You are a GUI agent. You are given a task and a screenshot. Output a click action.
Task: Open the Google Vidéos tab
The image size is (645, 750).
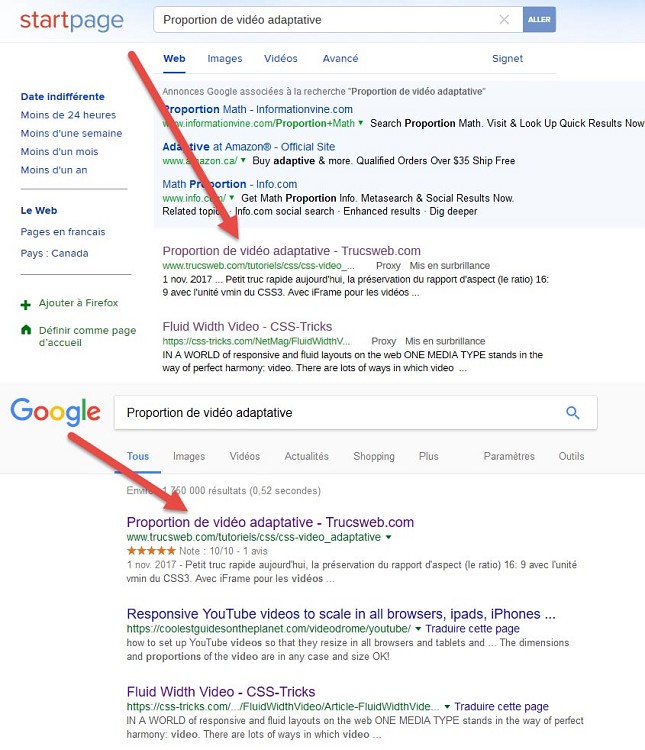pos(245,456)
